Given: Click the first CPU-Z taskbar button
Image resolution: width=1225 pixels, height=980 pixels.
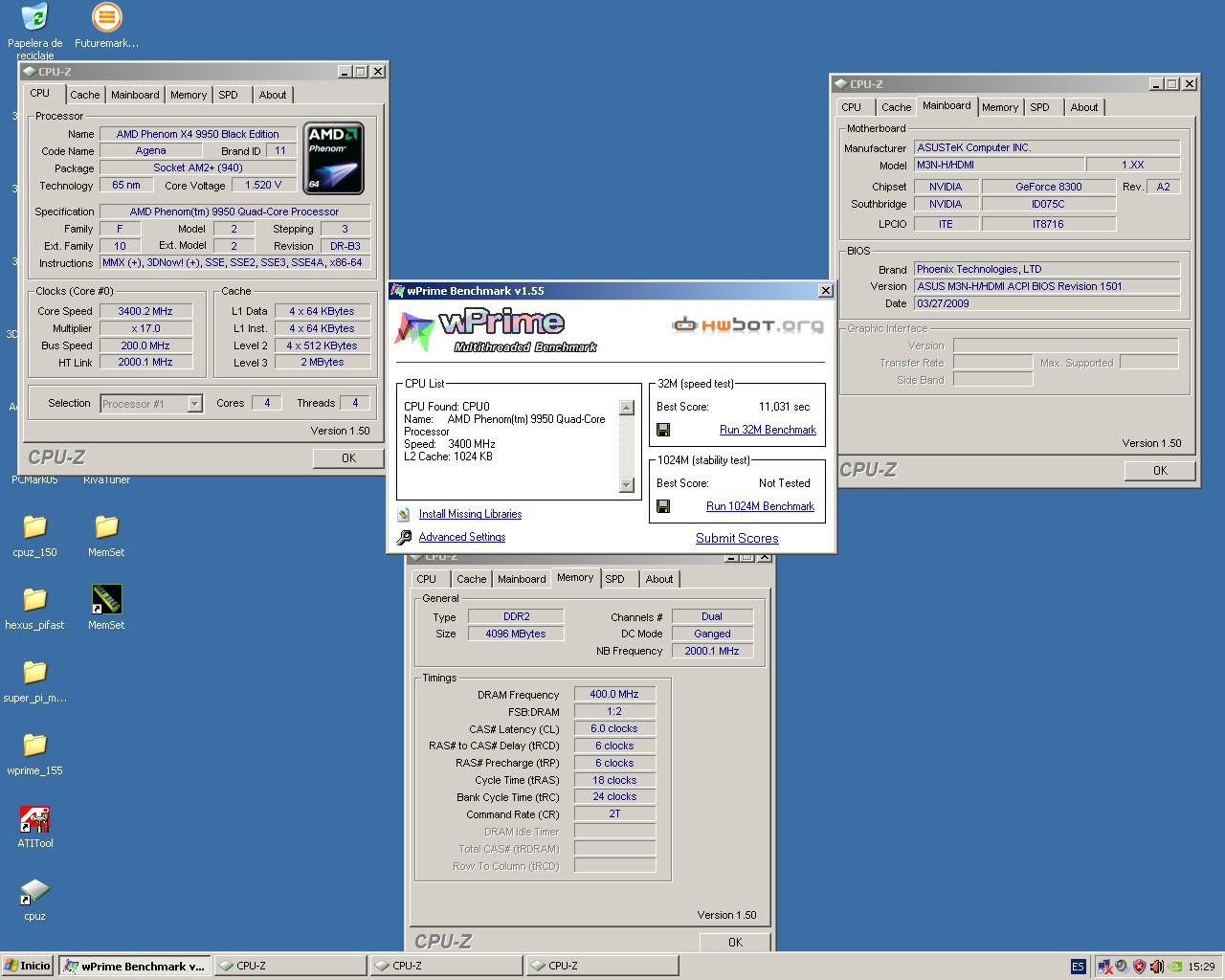Looking at the screenshot, I should click(x=290, y=966).
